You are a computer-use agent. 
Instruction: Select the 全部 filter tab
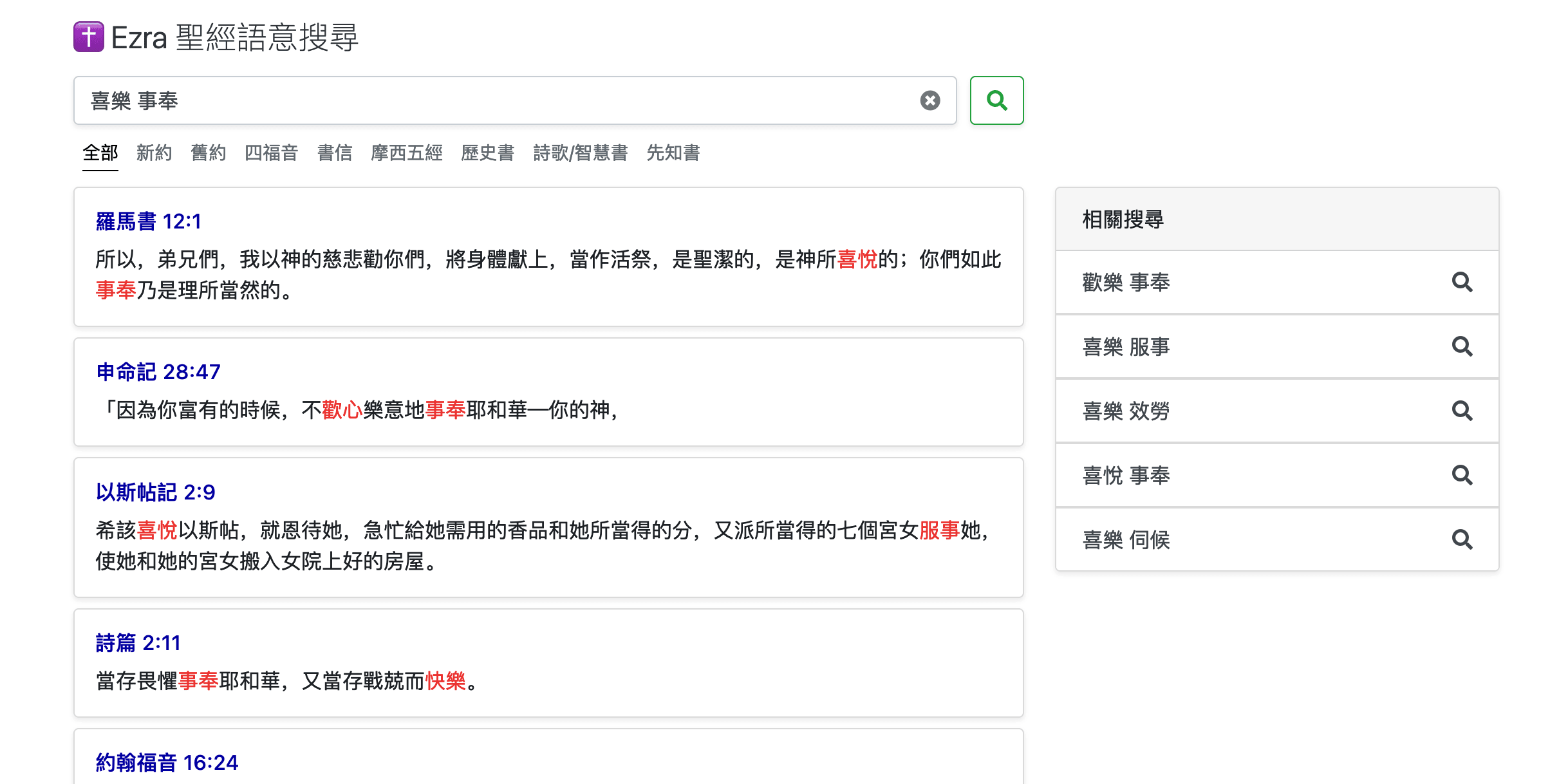click(x=100, y=153)
